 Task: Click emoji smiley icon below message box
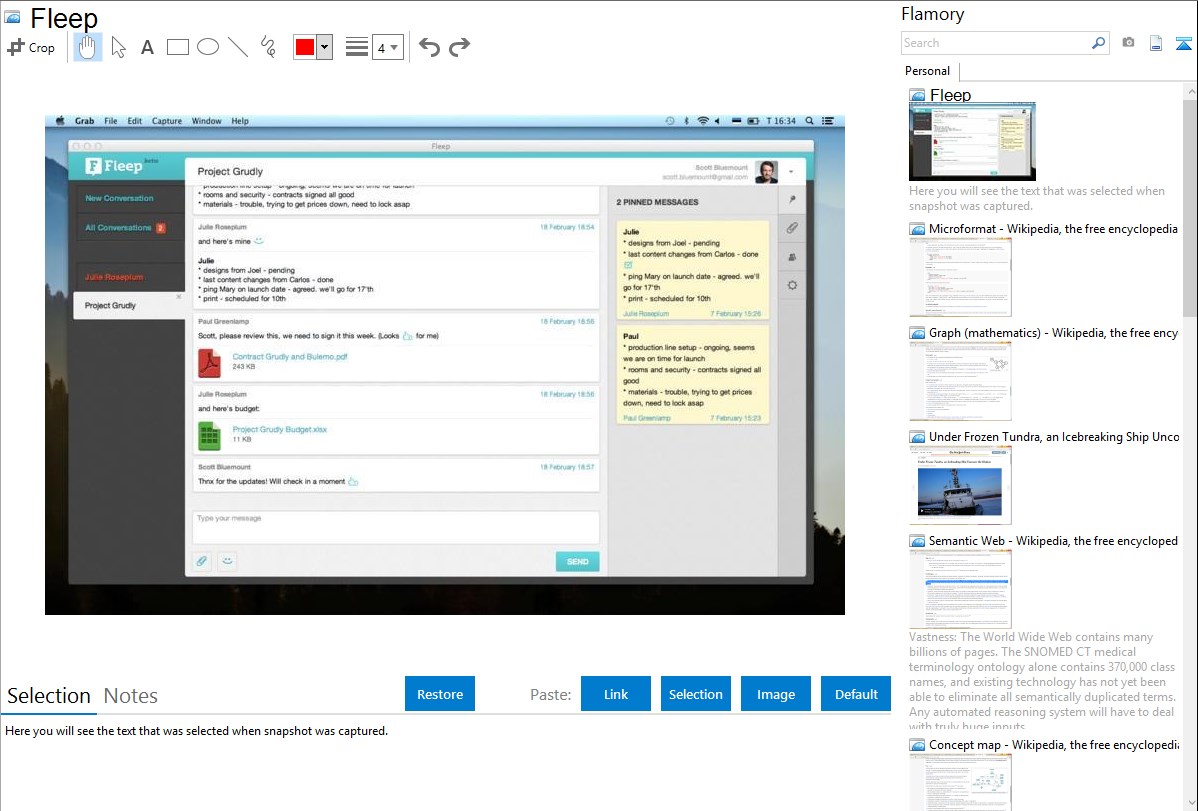click(228, 561)
